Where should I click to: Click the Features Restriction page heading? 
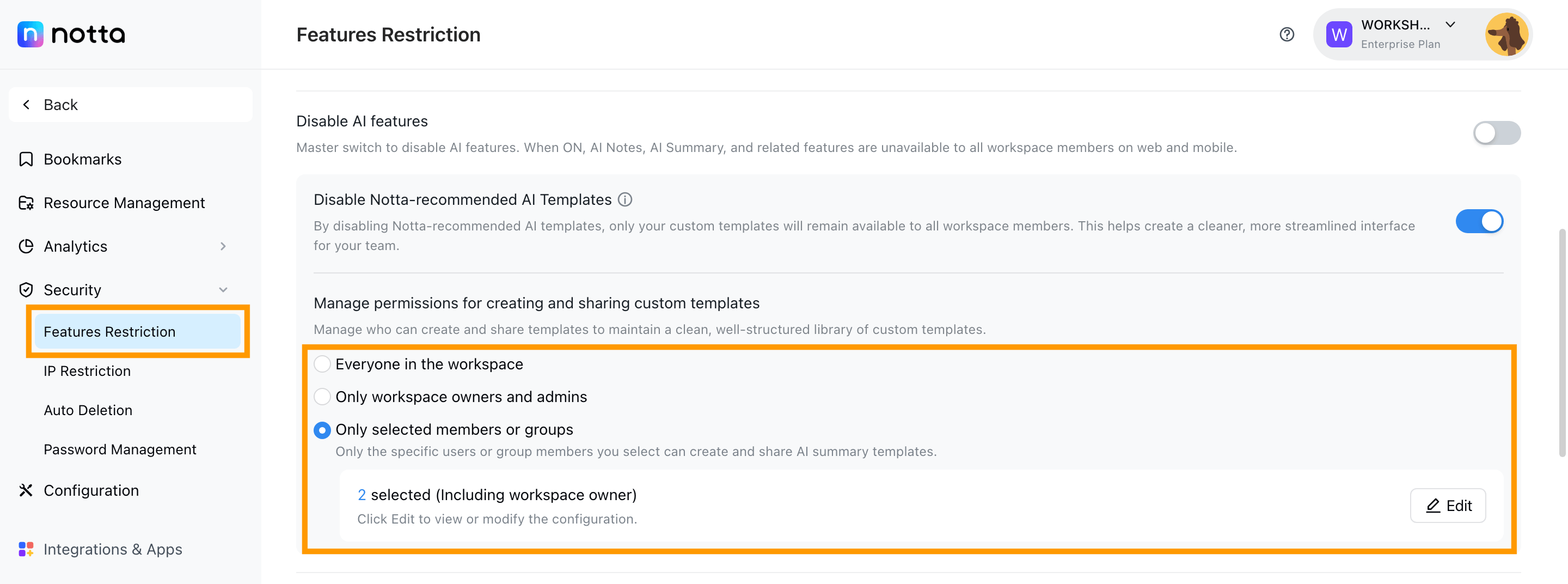tap(388, 35)
